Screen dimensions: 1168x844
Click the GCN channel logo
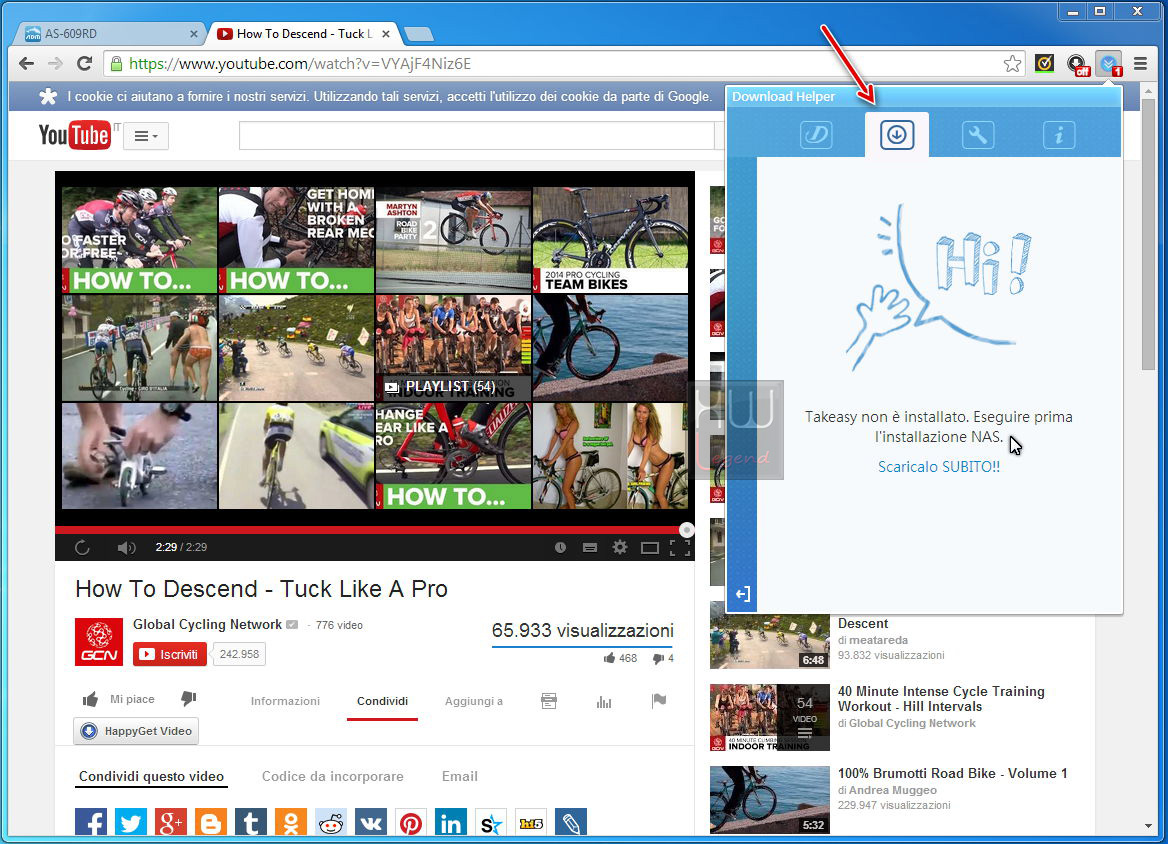click(99, 641)
